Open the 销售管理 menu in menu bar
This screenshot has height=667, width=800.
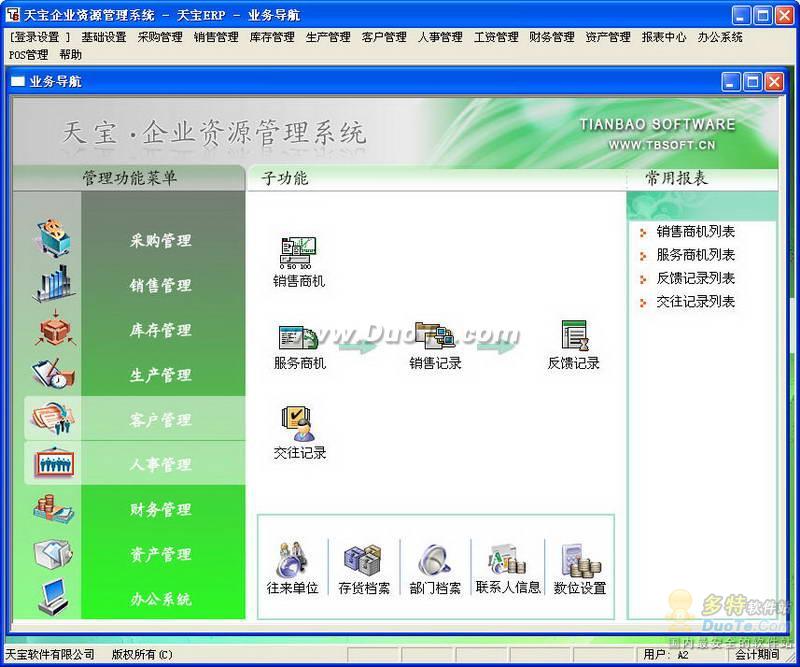coord(216,37)
